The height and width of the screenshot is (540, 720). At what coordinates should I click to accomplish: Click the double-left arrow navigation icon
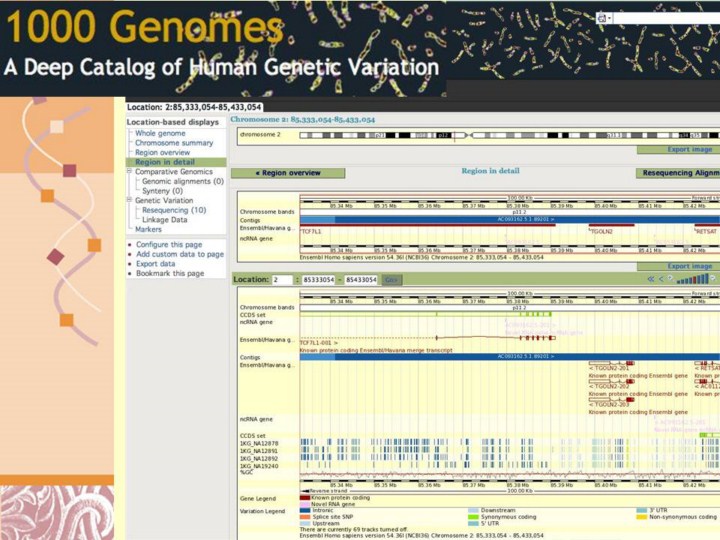[x=651, y=279]
